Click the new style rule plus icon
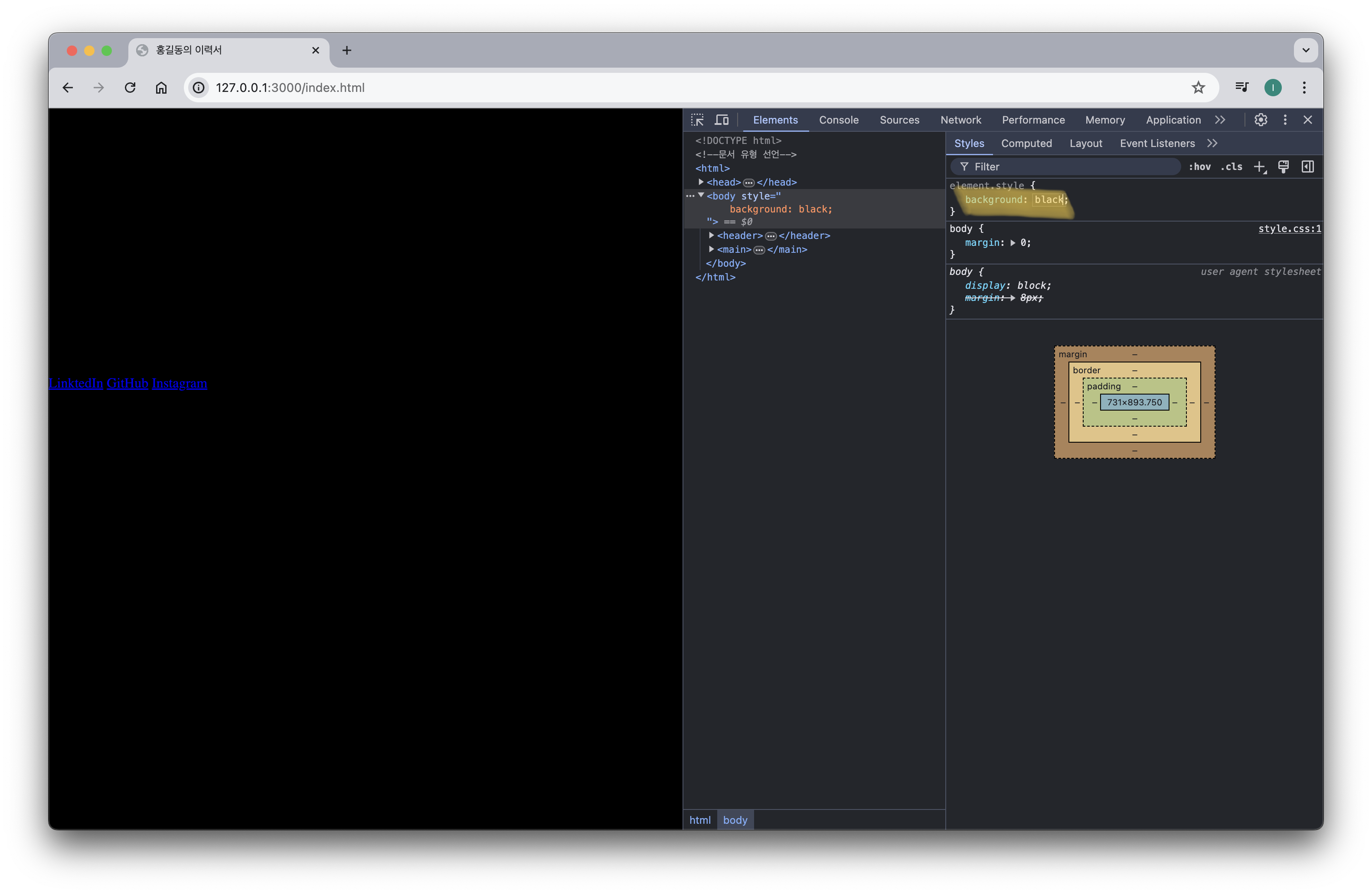1372x894 pixels. [1259, 167]
